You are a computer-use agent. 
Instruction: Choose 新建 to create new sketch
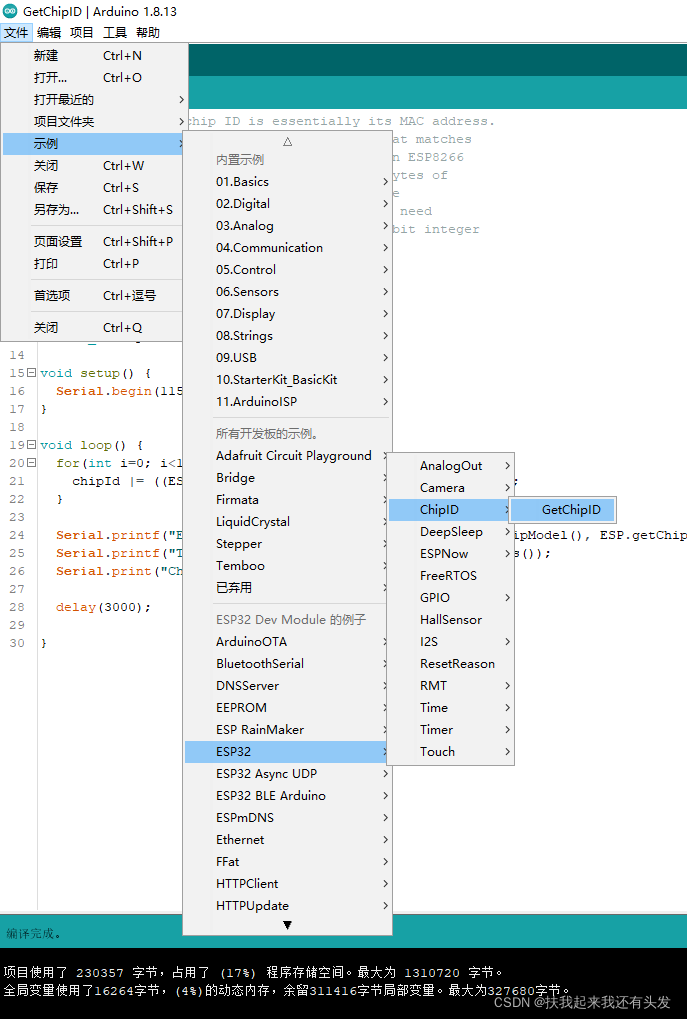pyautogui.click(x=94, y=56)
